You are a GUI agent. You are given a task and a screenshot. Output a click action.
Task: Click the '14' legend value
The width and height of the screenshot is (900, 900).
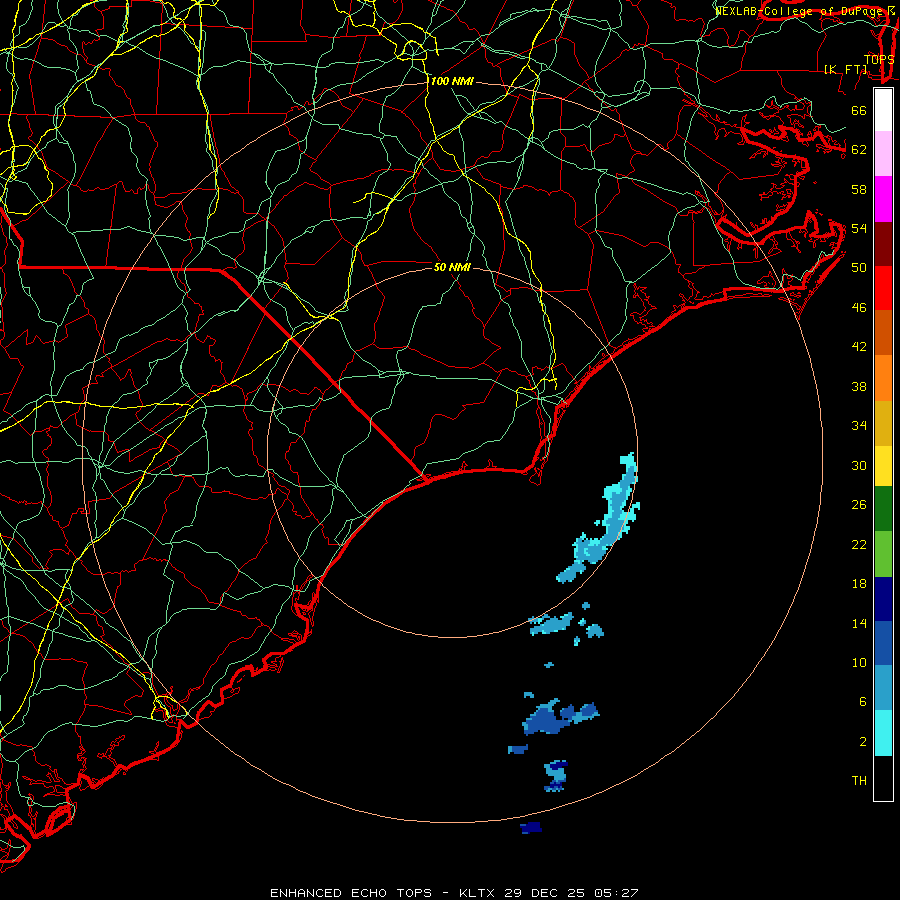tap(859, 623)
